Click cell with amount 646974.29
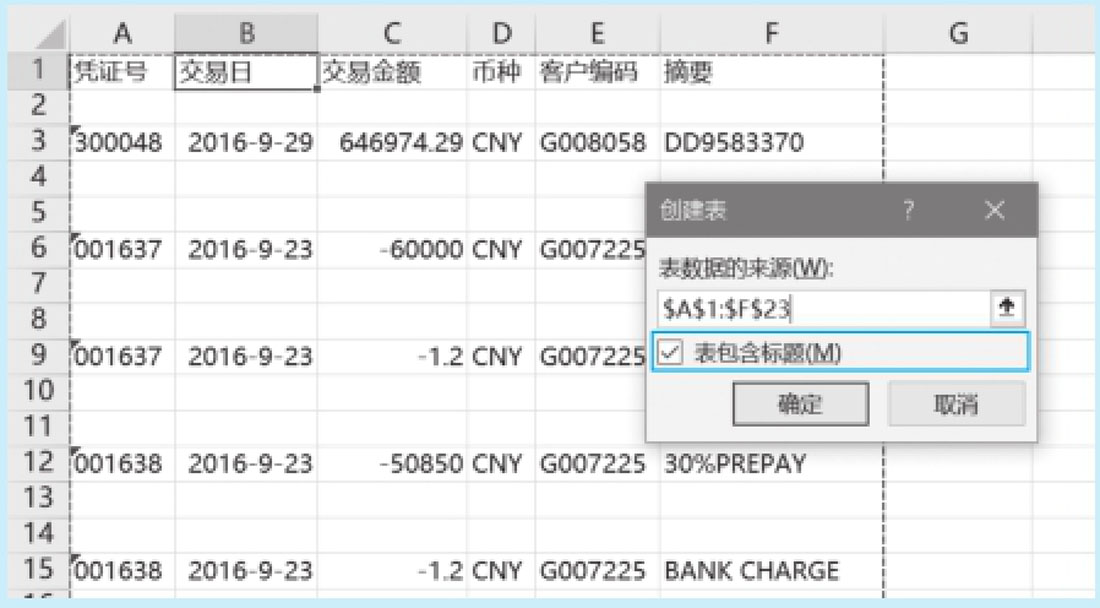The width and height of the screenshot is (1100, 608). [392, 143]
